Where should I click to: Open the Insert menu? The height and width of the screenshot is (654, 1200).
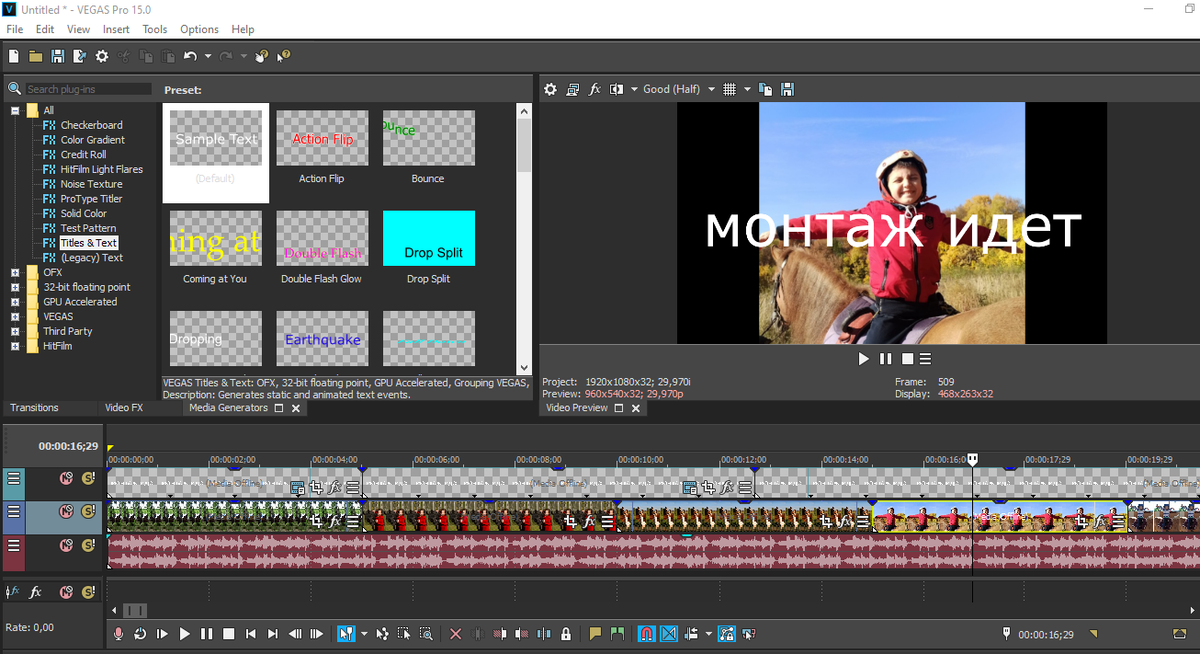[x=116, y=29]
